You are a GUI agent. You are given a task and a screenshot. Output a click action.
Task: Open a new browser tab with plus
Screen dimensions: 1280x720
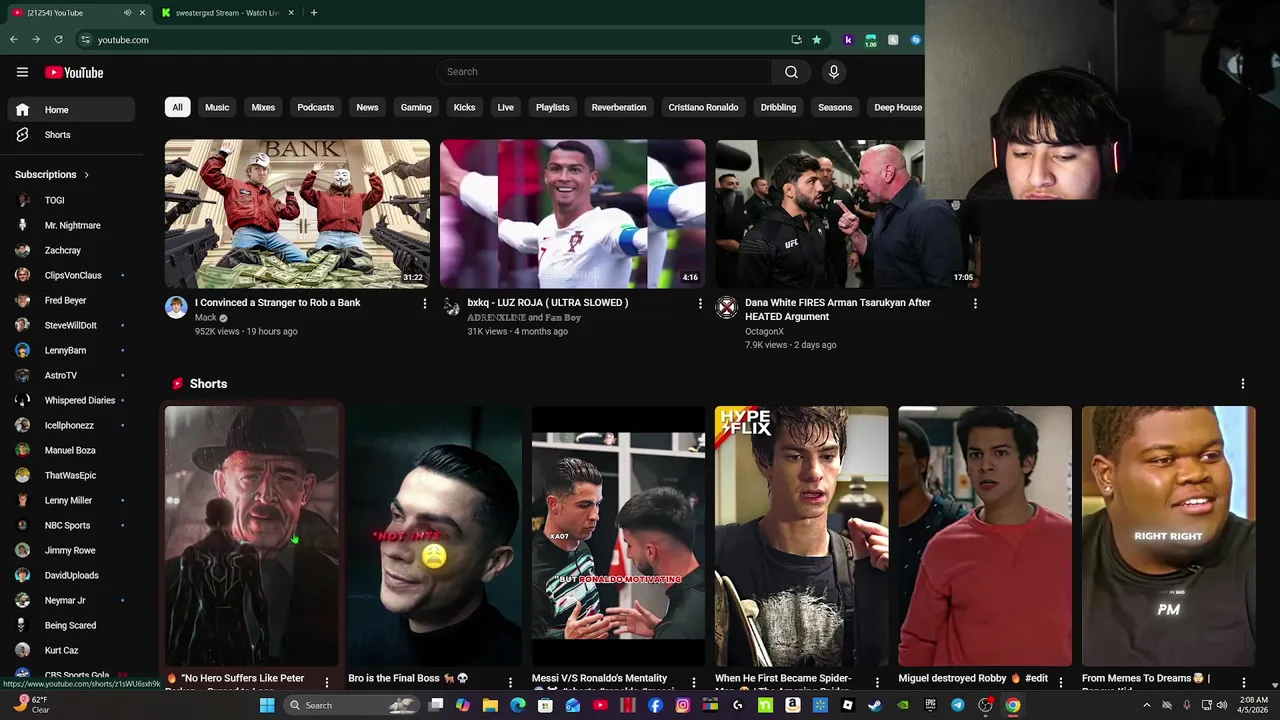click(313, 13)
